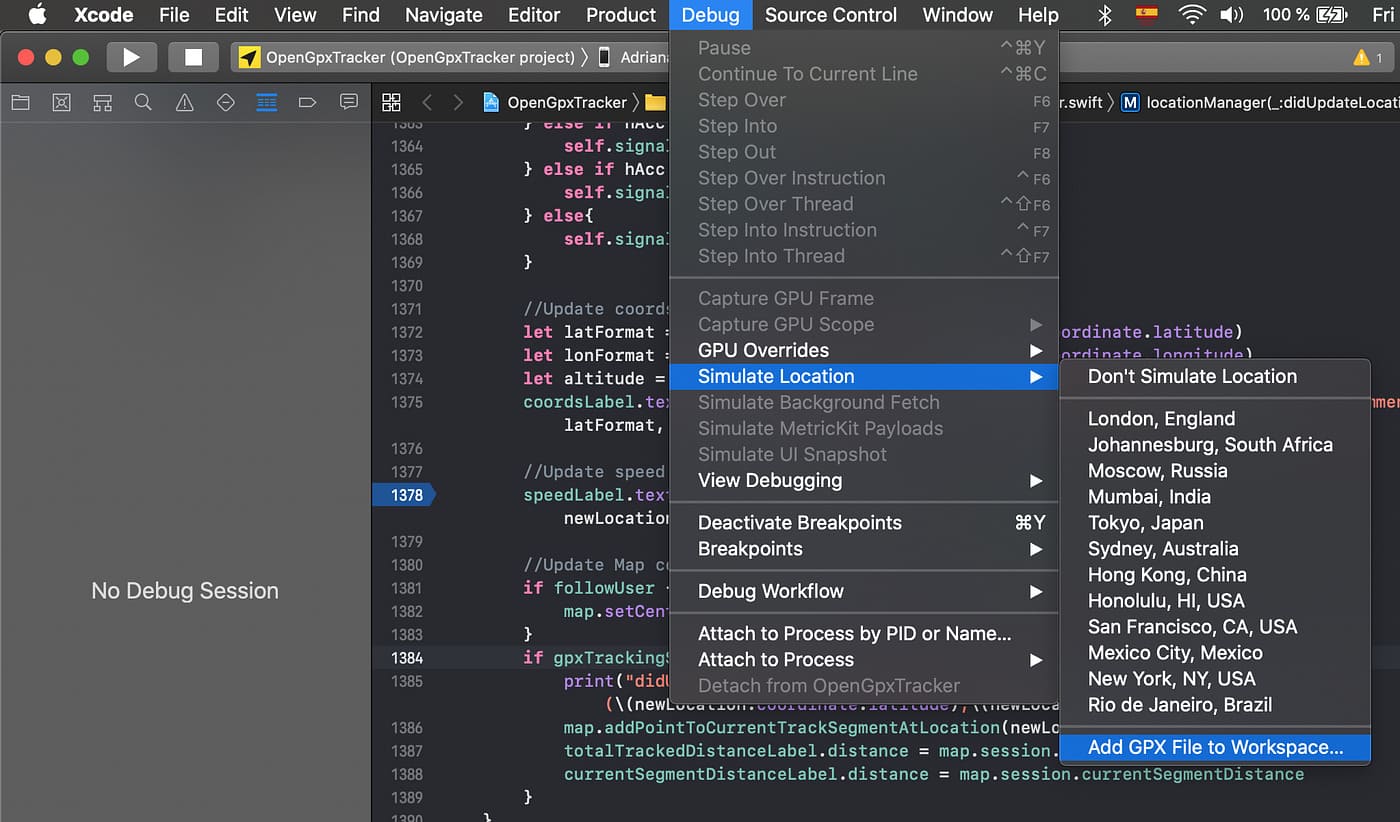Select Rio de Janeiro, Brazil location

pos(1215,704)
